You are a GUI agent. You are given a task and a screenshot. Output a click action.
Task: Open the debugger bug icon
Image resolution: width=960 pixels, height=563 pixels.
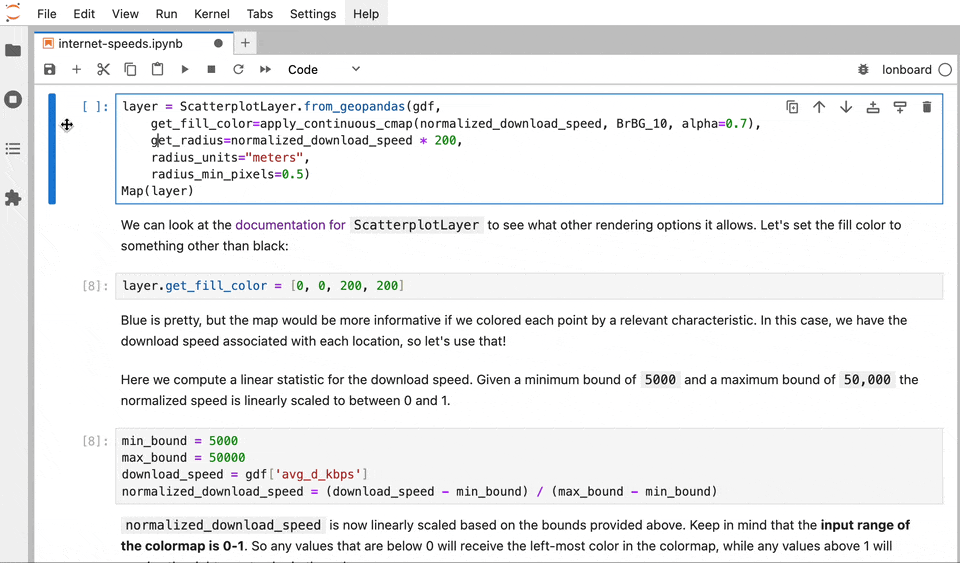(863, 69)
